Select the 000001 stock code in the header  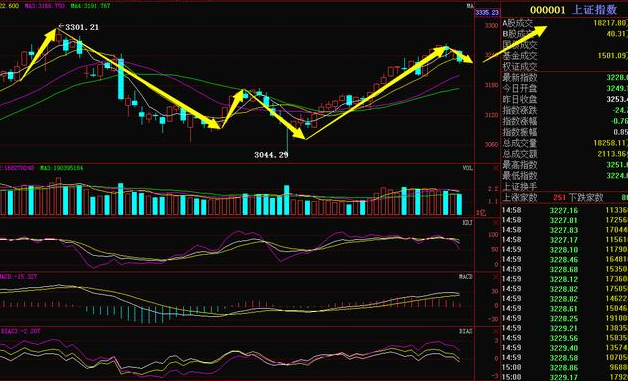tap(547, 10)
